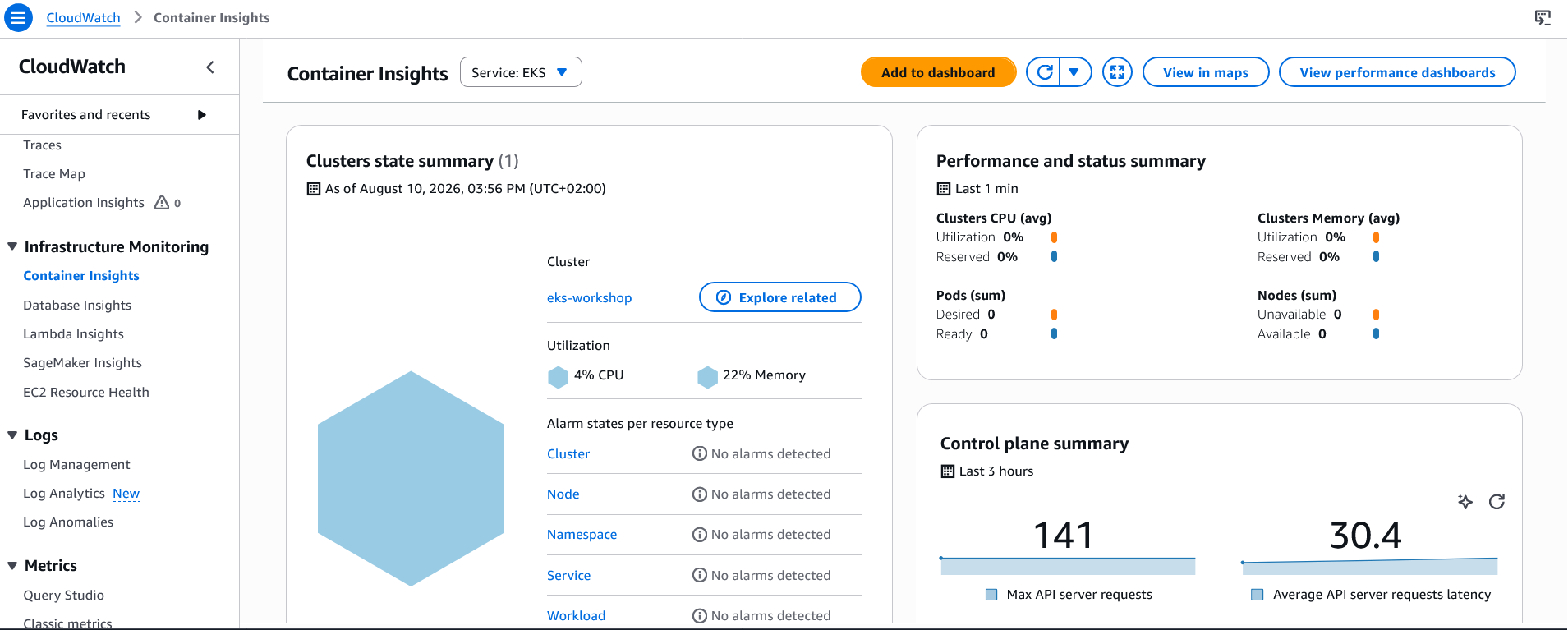The width and height of the screenshot is (1568, 630).
Task: Open View performance dashboards
Action: coord(1397,72)
